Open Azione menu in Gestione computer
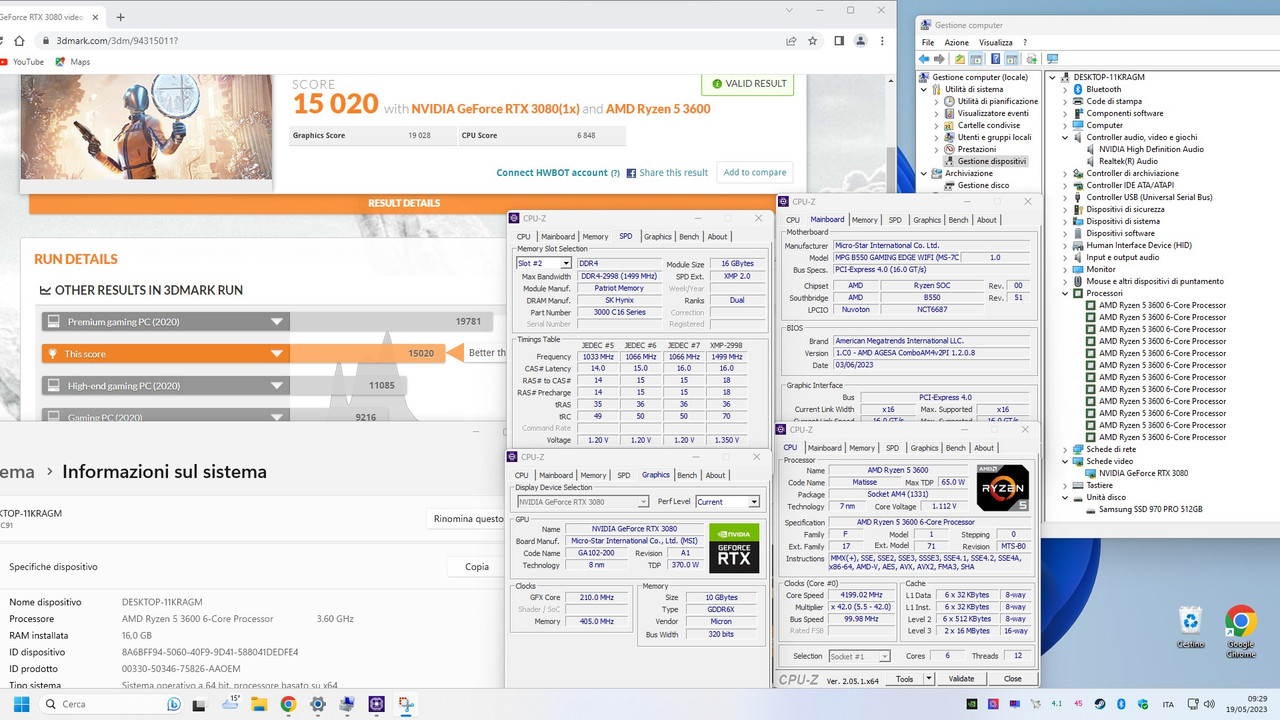 (x=957, y=43)
